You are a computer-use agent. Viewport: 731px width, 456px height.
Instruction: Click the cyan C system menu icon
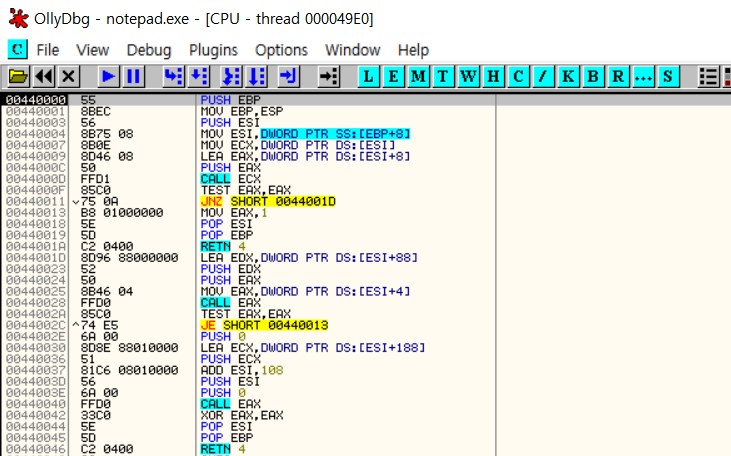click(x=18, y=49)
